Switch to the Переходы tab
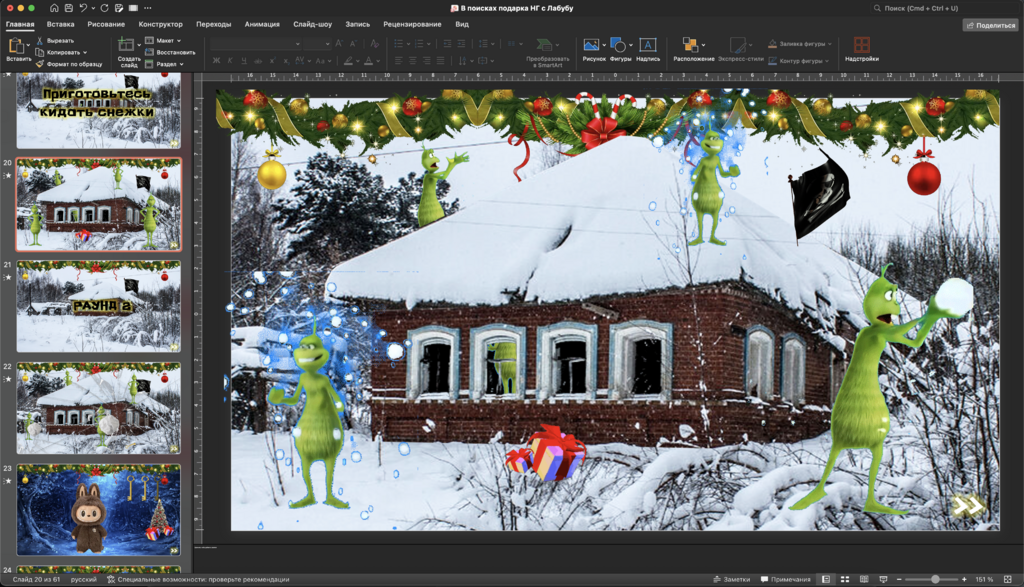The image size is (1024, 587). [x=214, y=24]
